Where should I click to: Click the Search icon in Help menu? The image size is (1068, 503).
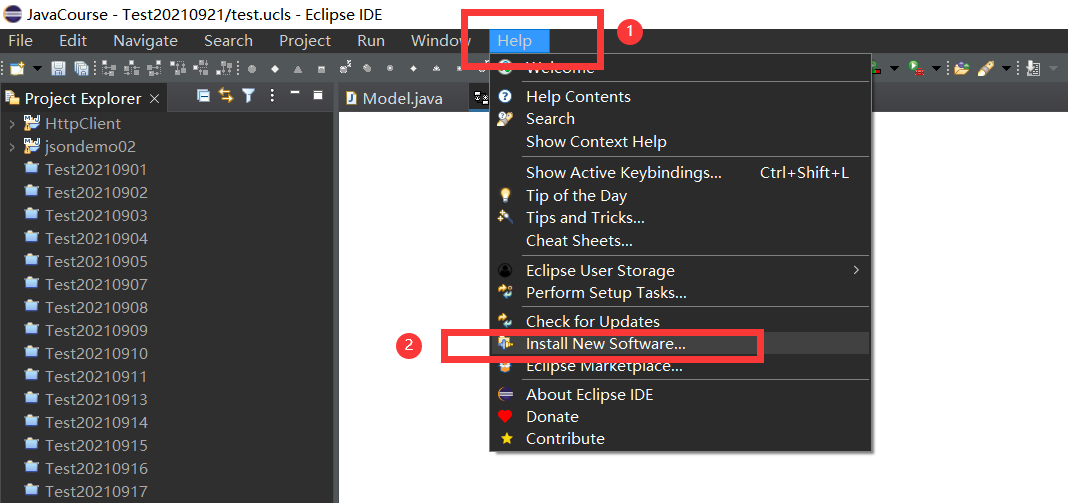click(505, 119)
